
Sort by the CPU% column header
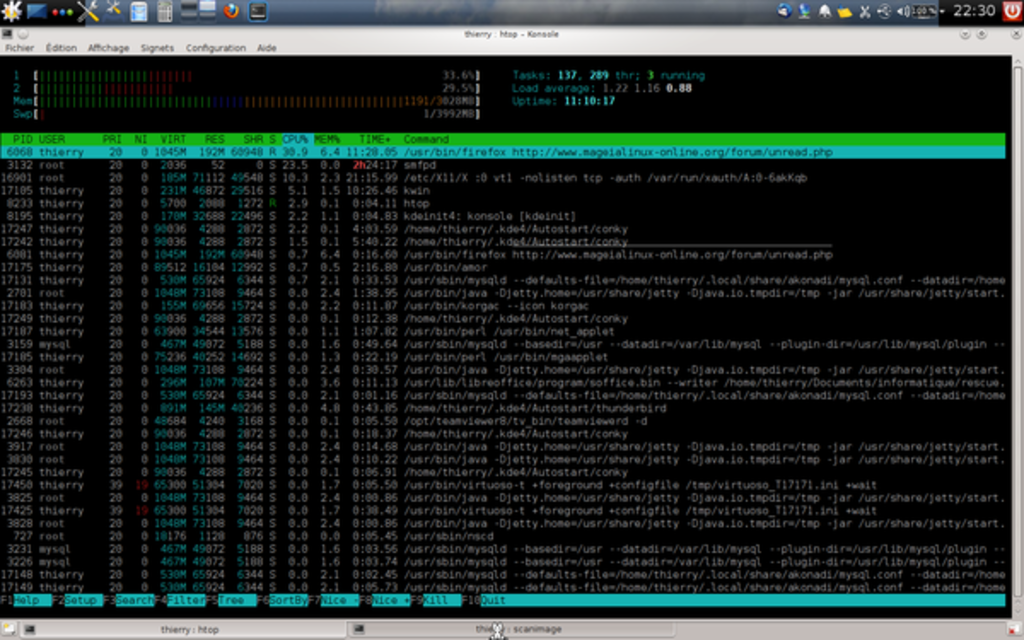pos(295,139)
